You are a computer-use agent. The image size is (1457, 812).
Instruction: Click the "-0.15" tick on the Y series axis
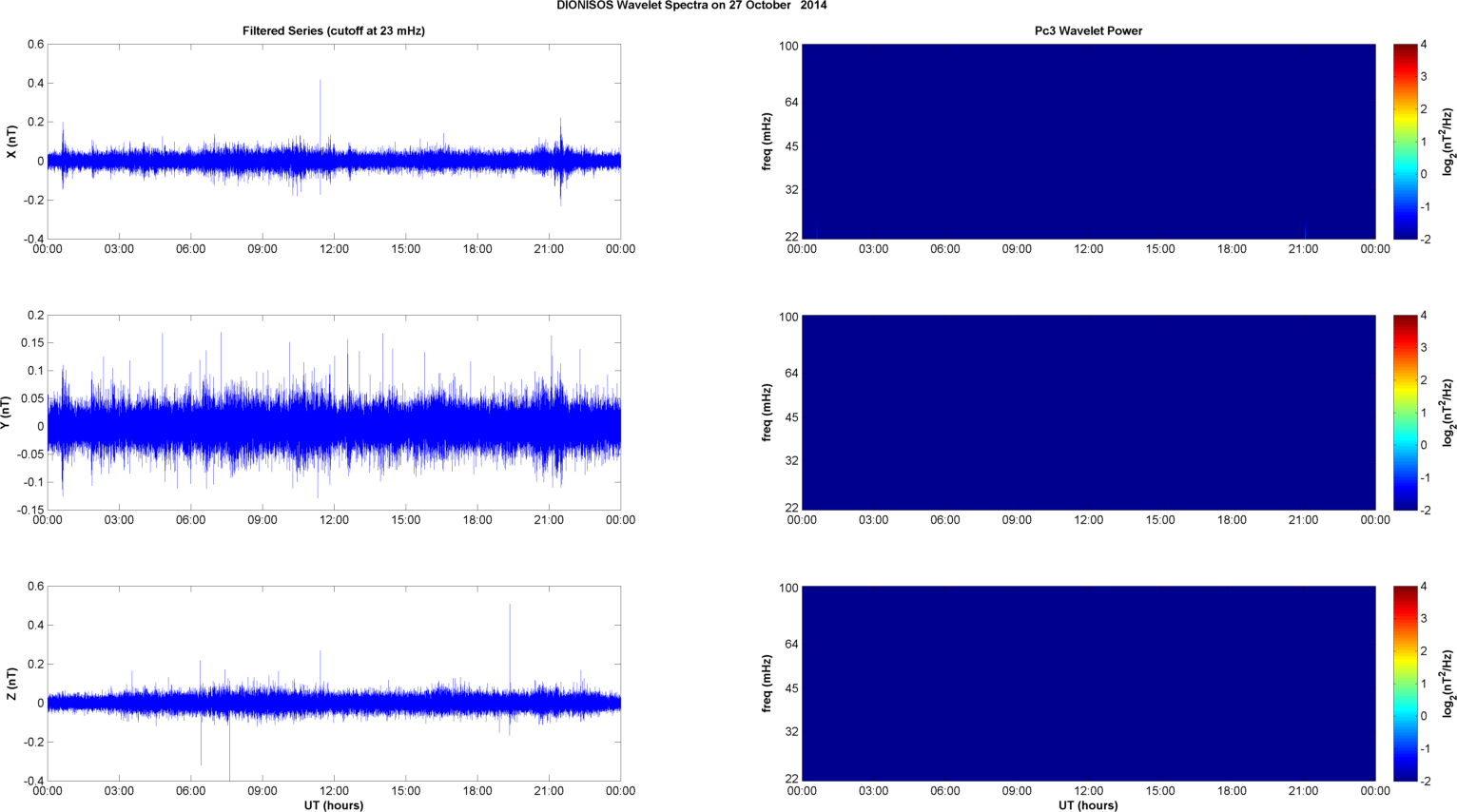[x=30, y=511]
